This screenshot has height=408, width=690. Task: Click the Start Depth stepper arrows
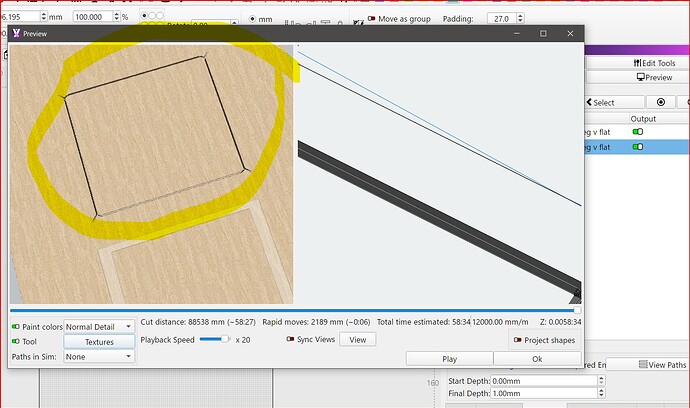(x=601, y=381)
